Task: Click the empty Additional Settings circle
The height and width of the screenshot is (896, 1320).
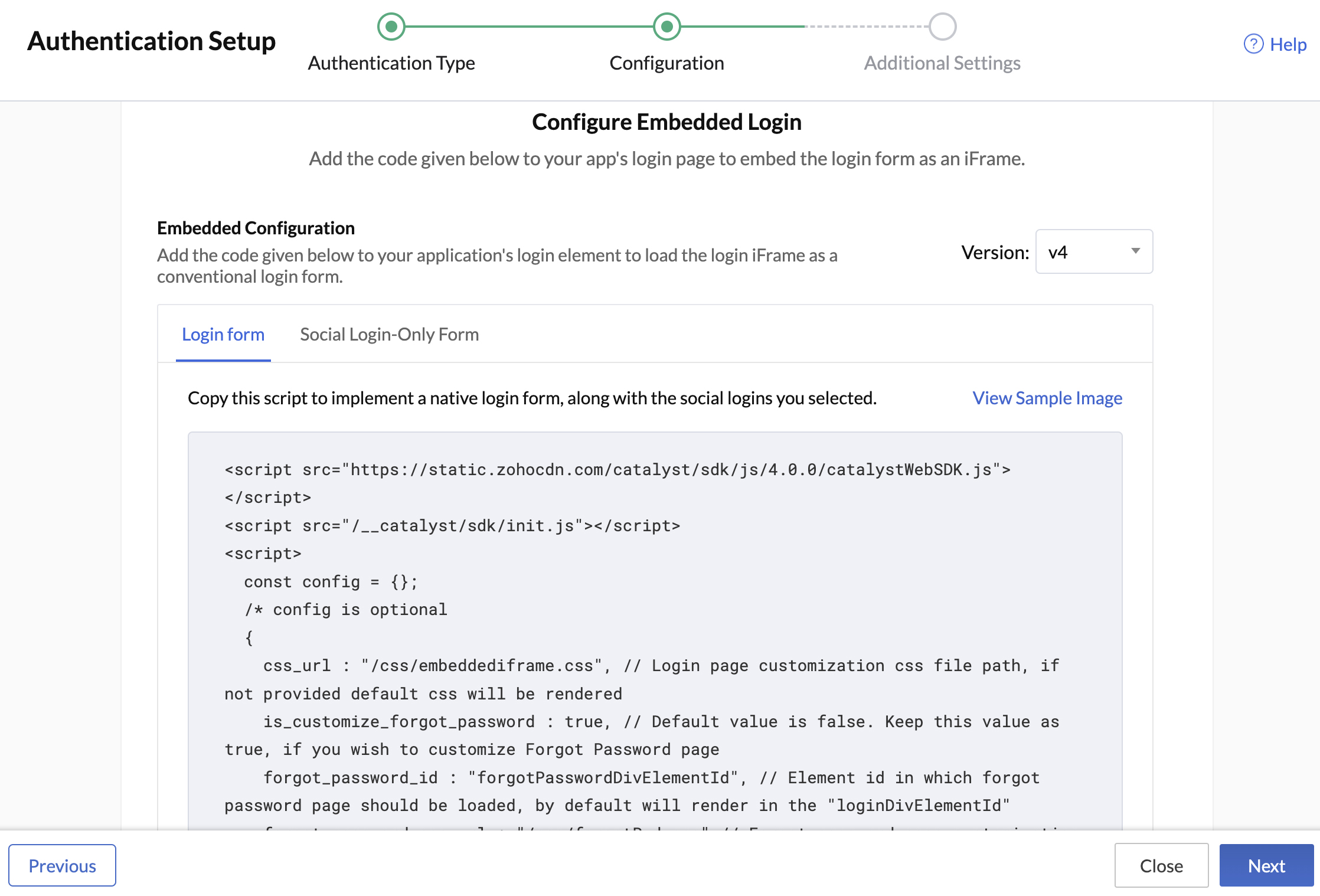Action: coord(943,27)
